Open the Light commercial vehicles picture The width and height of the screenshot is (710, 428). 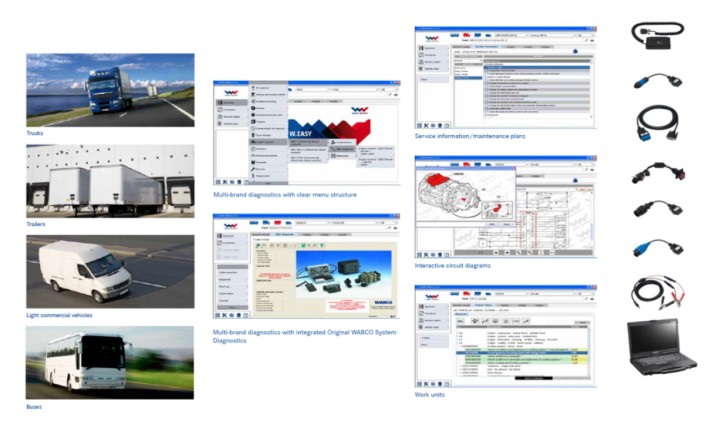point(110,272)
